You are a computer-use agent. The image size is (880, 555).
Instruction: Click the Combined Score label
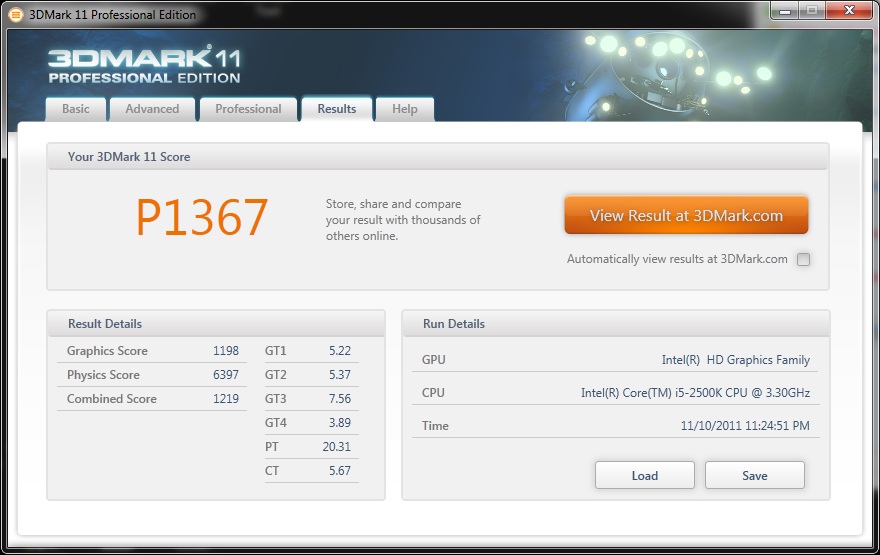112,399
